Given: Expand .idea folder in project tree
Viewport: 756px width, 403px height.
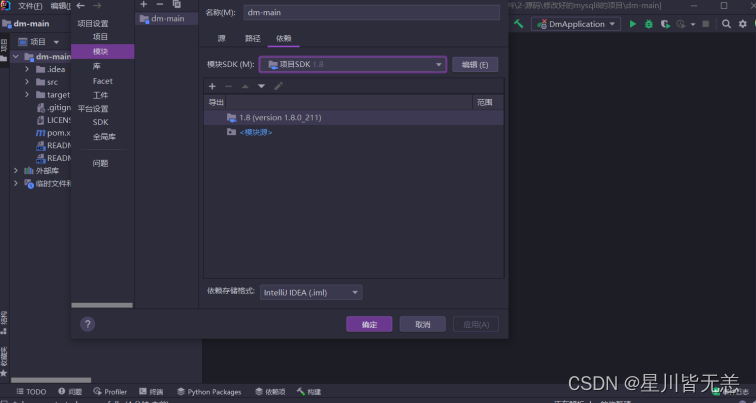Looking at the screenshot, I should [27, 69].
